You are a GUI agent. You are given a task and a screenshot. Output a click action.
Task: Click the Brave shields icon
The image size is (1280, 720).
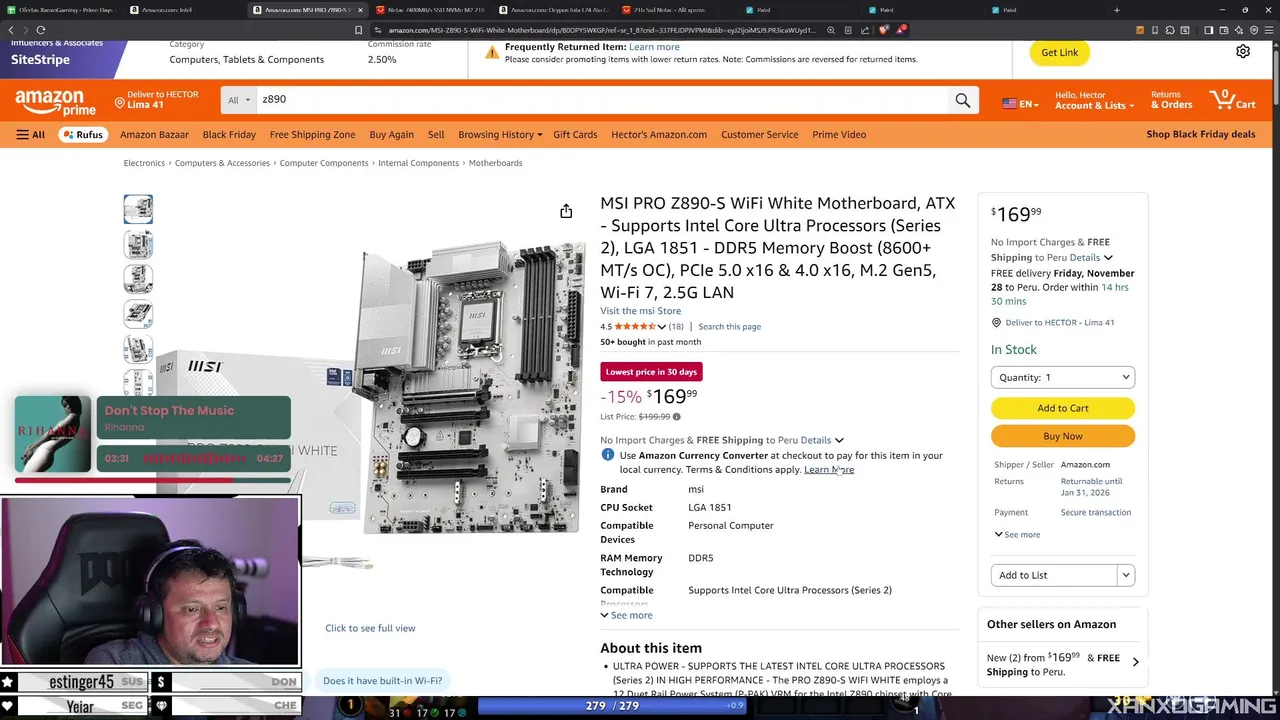883,30
